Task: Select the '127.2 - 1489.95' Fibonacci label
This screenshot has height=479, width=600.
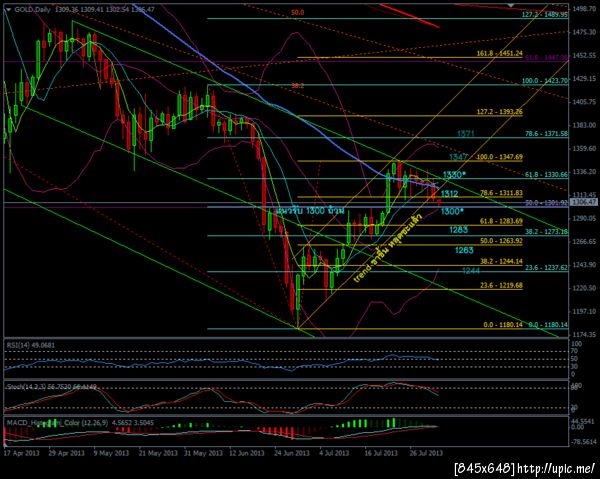Action: [545, 15]
